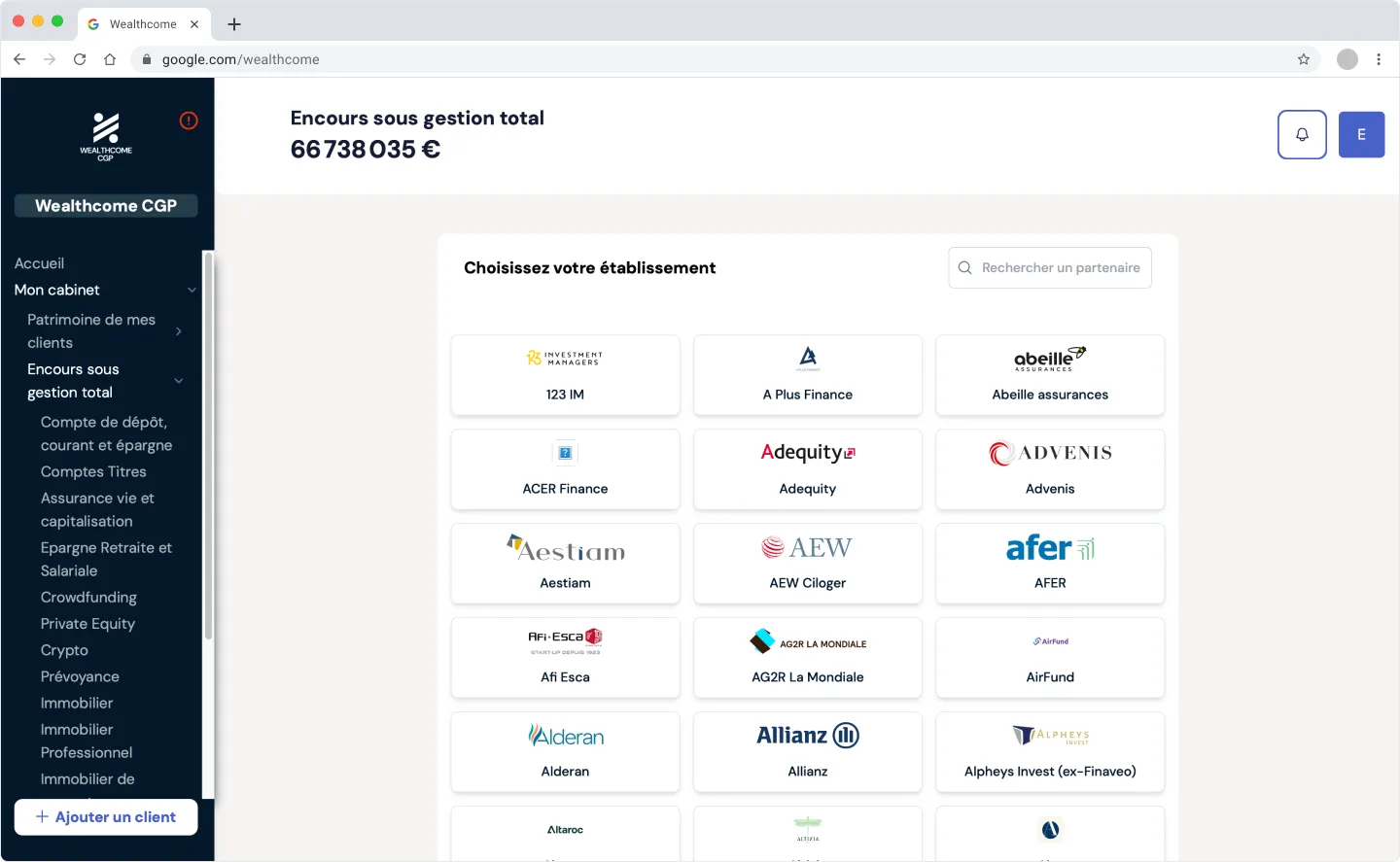Open Crypto section
1400x862 pixels.
(x=64, y=650)
